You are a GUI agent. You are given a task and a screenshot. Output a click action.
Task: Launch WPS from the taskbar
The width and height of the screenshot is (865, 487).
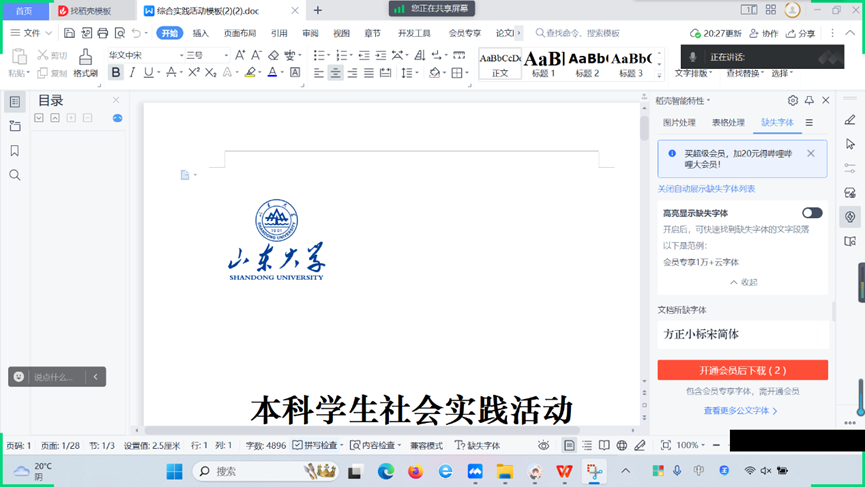coord(564,471)
